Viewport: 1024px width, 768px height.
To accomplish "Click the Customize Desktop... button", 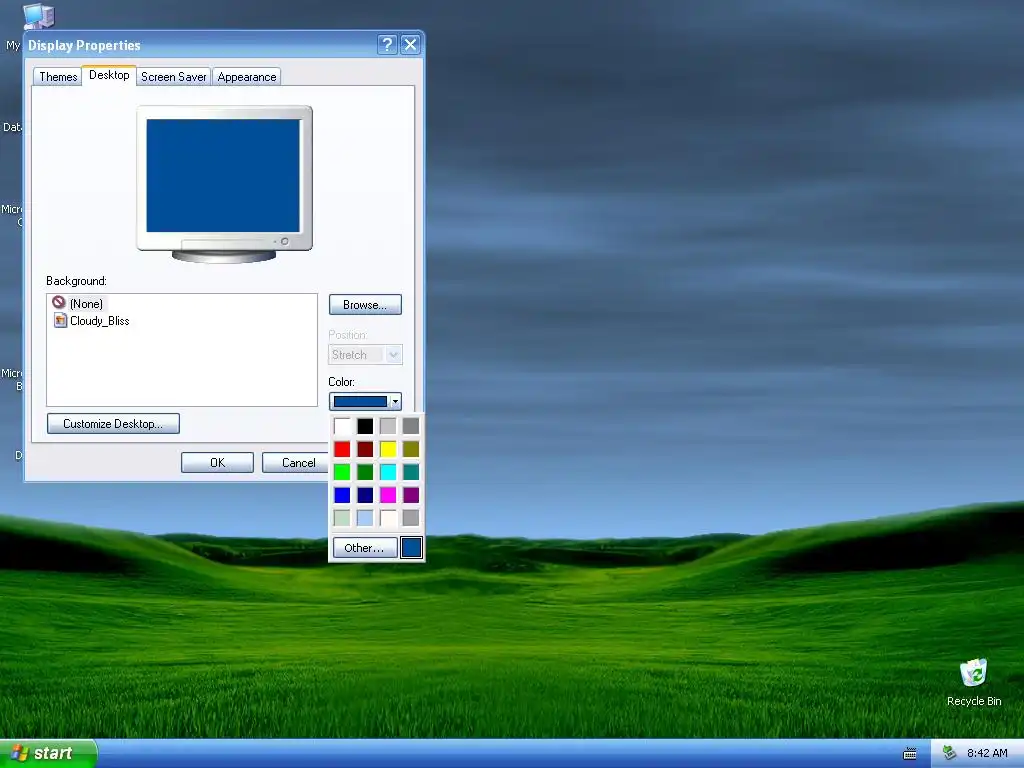I will (113, 423).
